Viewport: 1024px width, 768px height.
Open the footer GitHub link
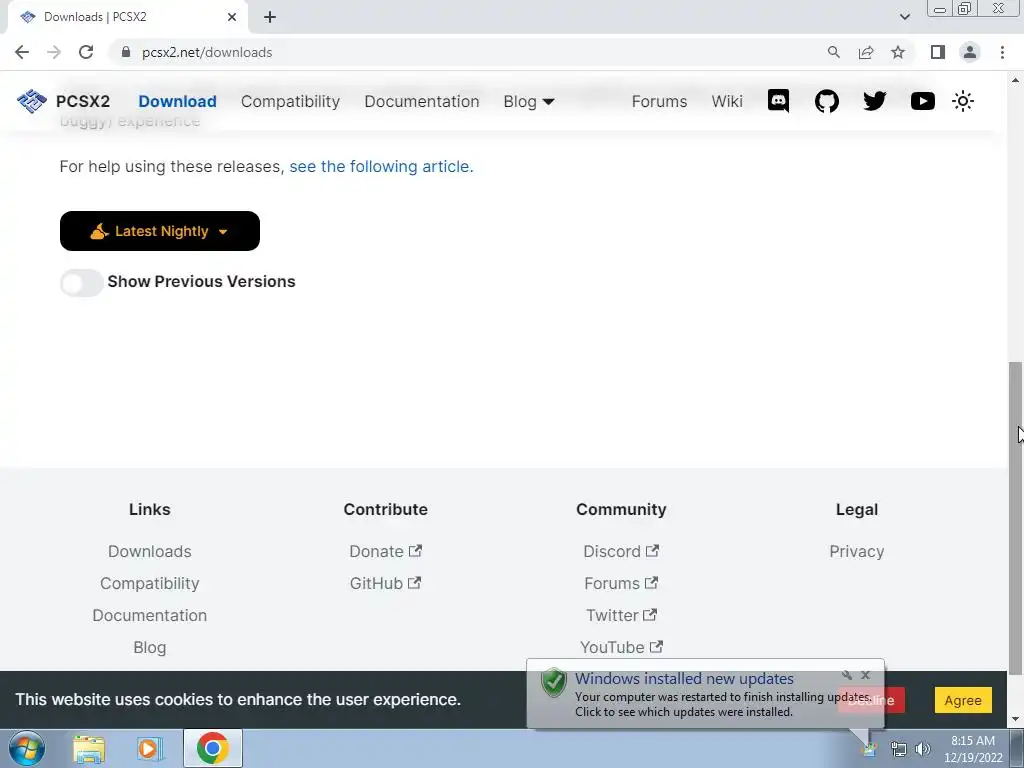click(385, 583)
